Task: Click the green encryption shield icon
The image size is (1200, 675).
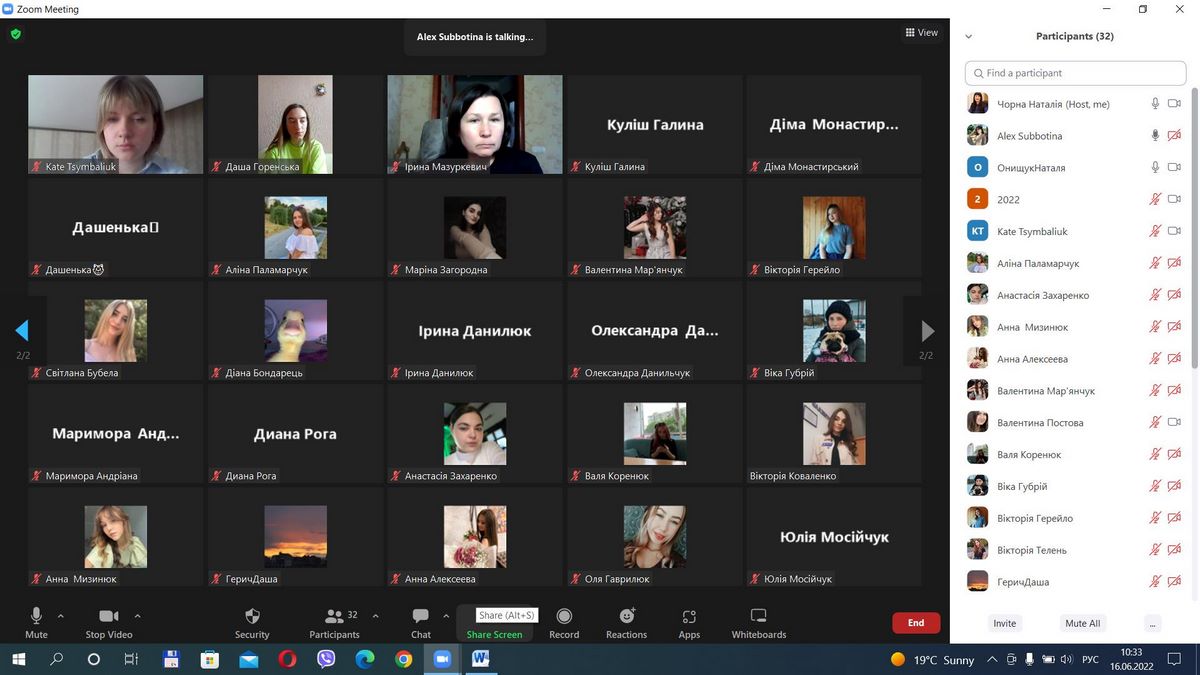Action: click(15, 34)
